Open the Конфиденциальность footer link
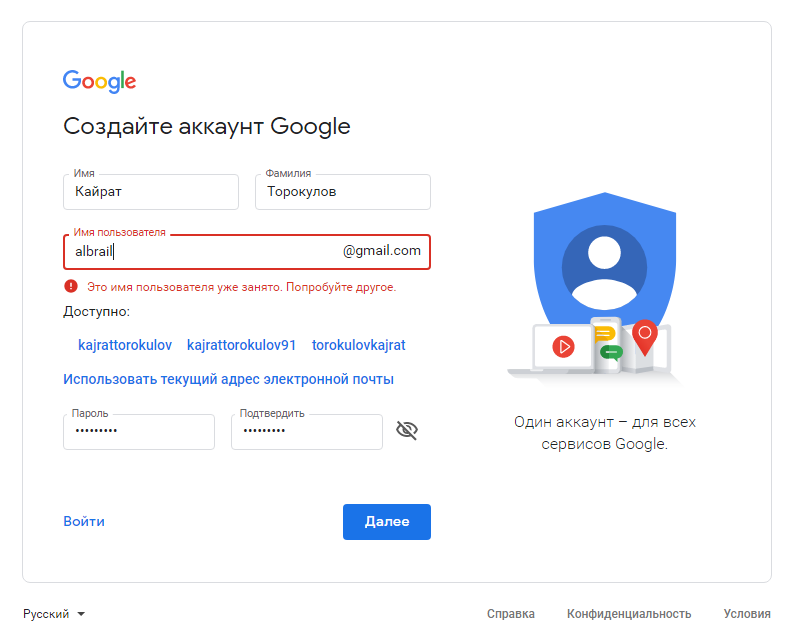Screen dimensions: 811x643 [629, 614]
